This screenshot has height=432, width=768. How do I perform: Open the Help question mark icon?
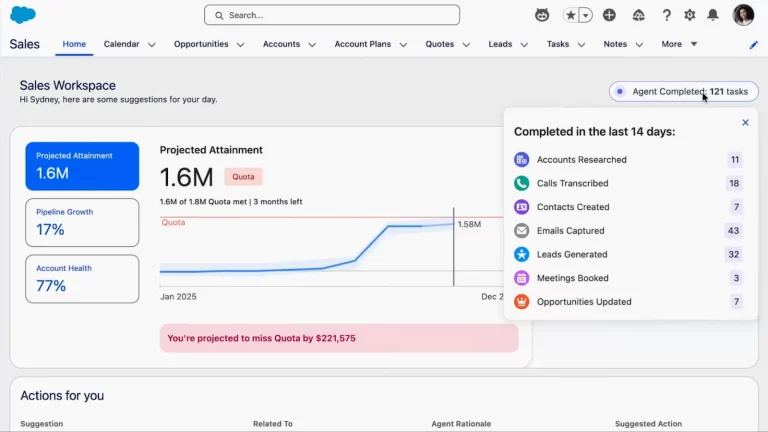coord(666,15)
